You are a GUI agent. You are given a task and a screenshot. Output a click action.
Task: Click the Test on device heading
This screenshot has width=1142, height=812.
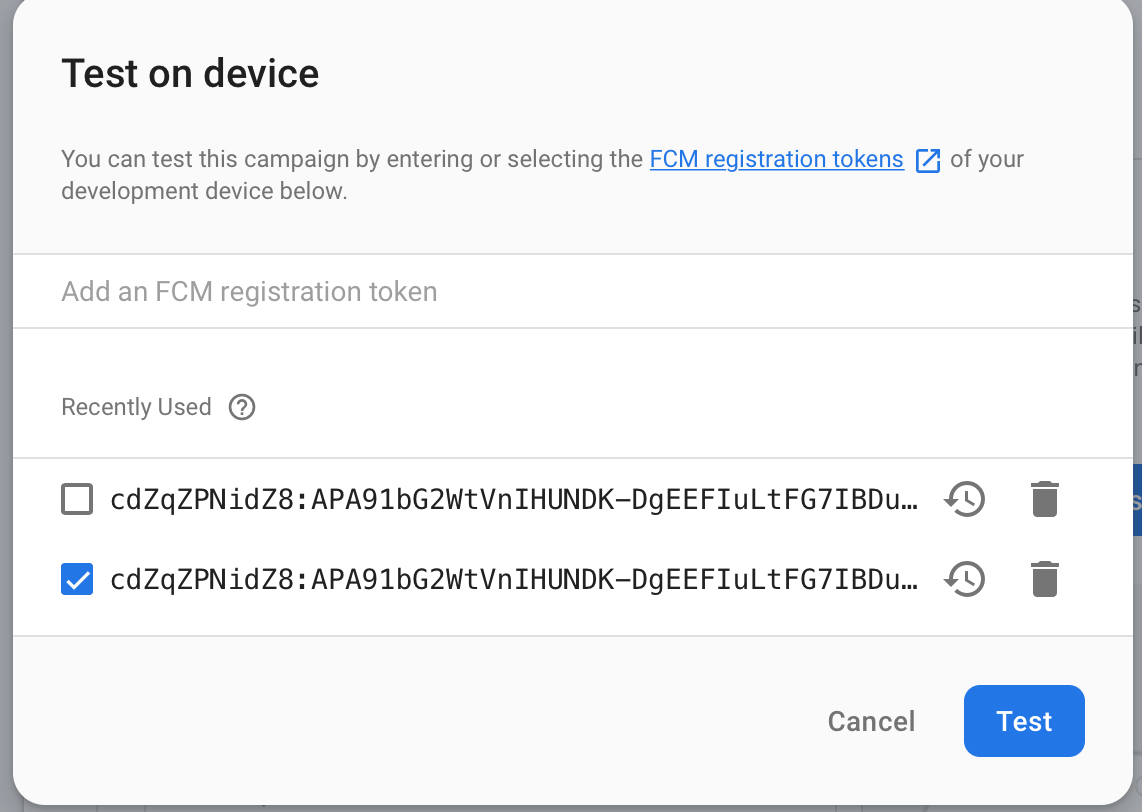190,74
